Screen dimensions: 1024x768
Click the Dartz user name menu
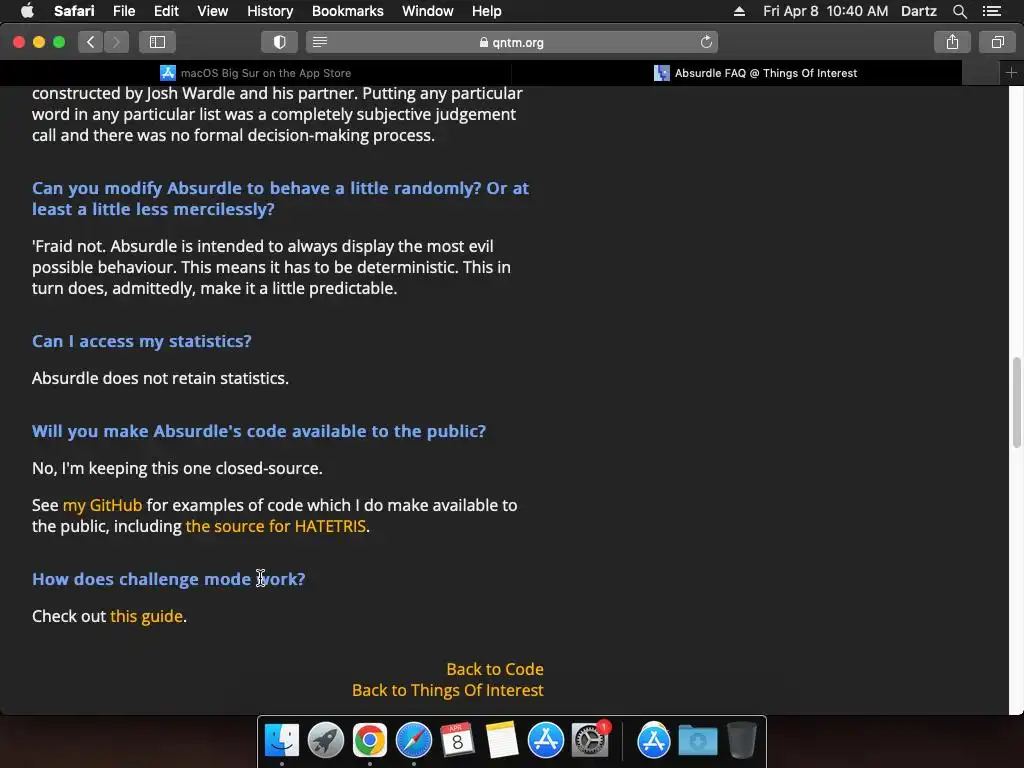tap(918, 11)
